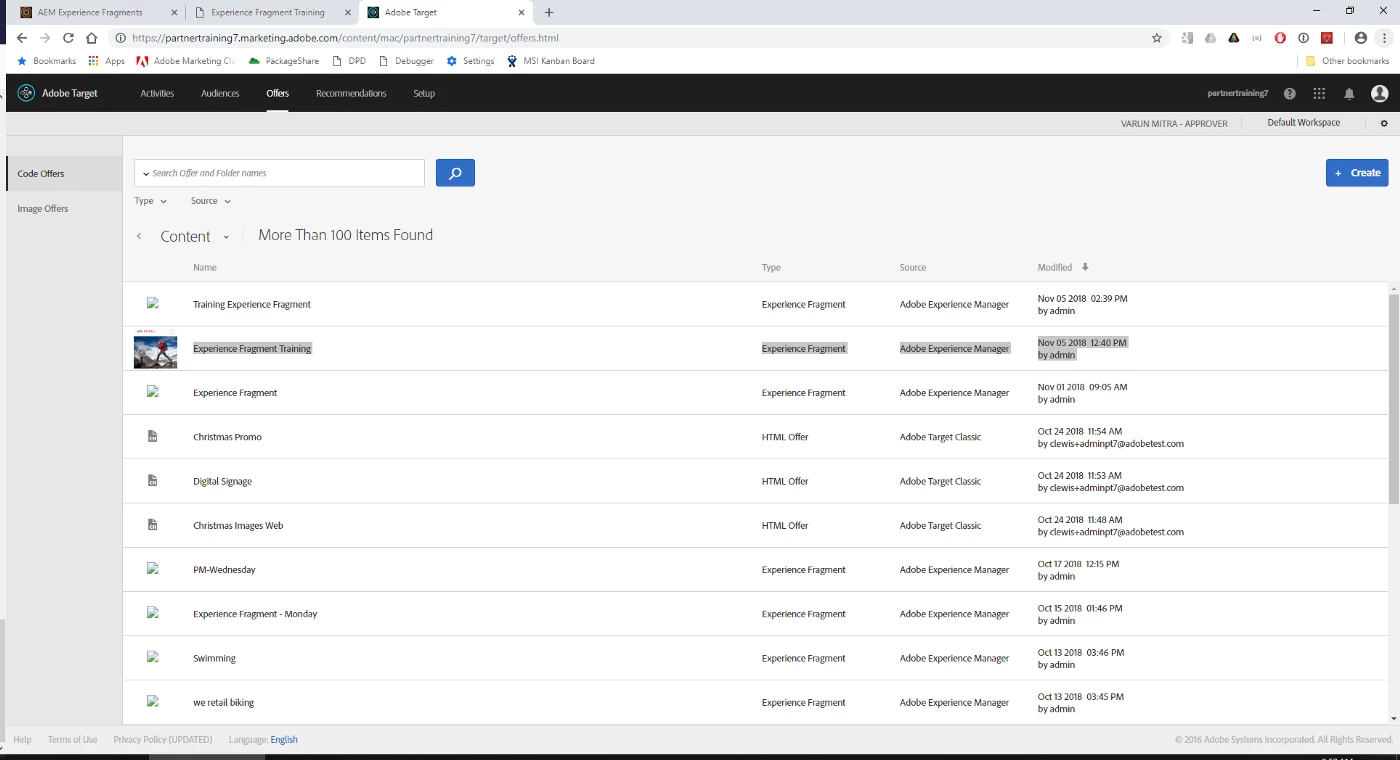Click the back chevron beside Content
The width and height of the screenshot is (1400, 760).
139,237
